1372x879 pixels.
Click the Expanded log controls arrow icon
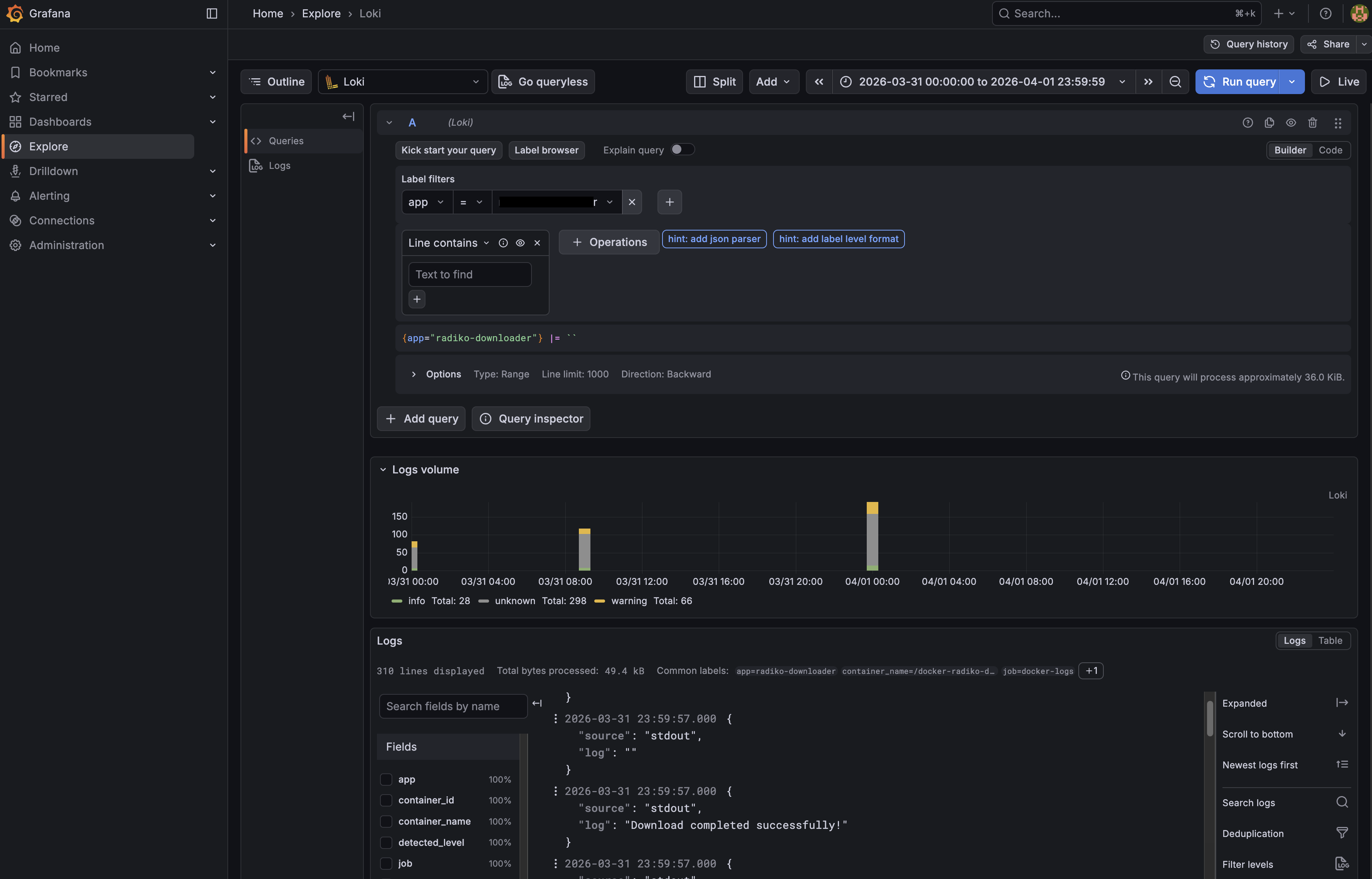click(x=1342, y=703)
